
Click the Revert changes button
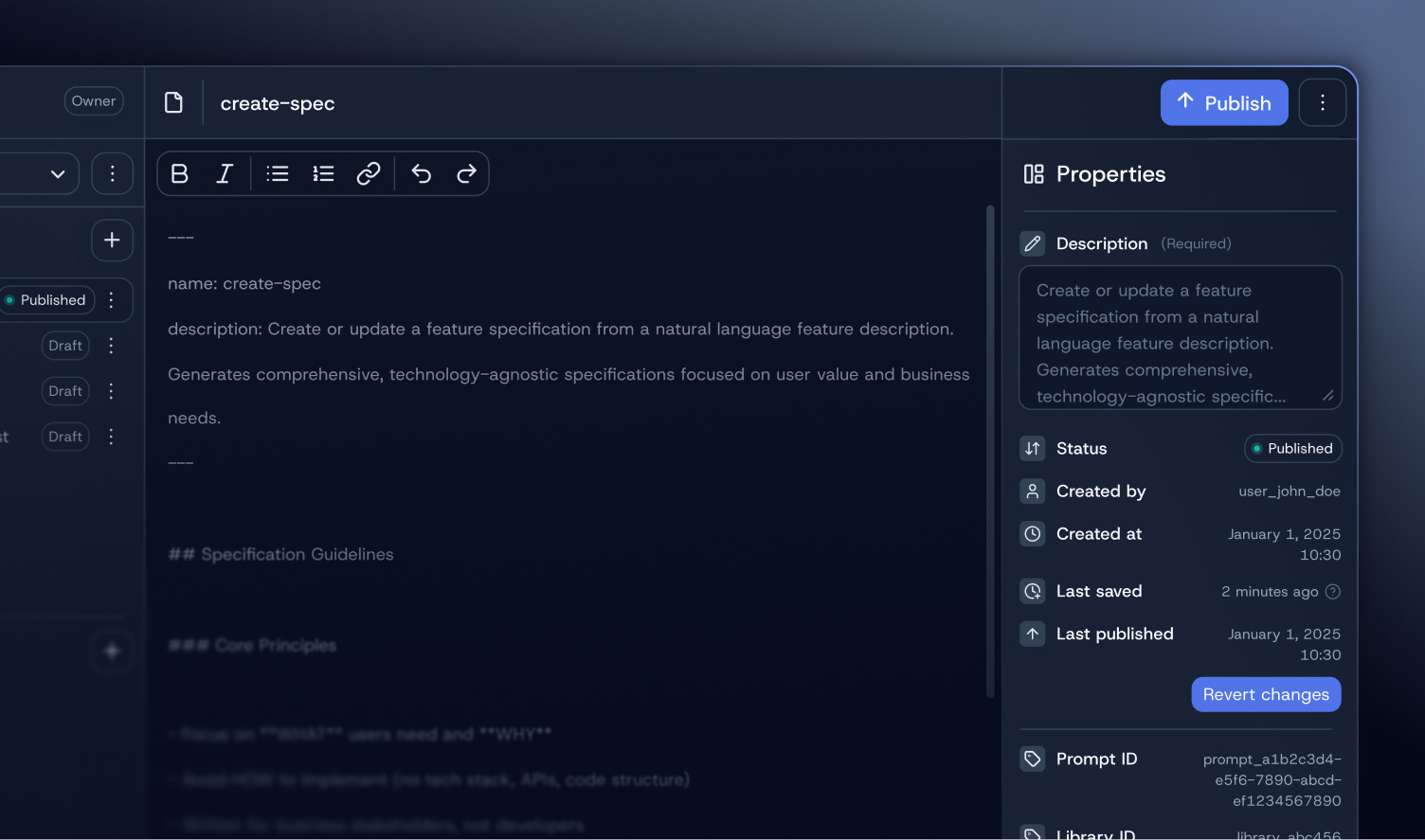[1265, 694]
